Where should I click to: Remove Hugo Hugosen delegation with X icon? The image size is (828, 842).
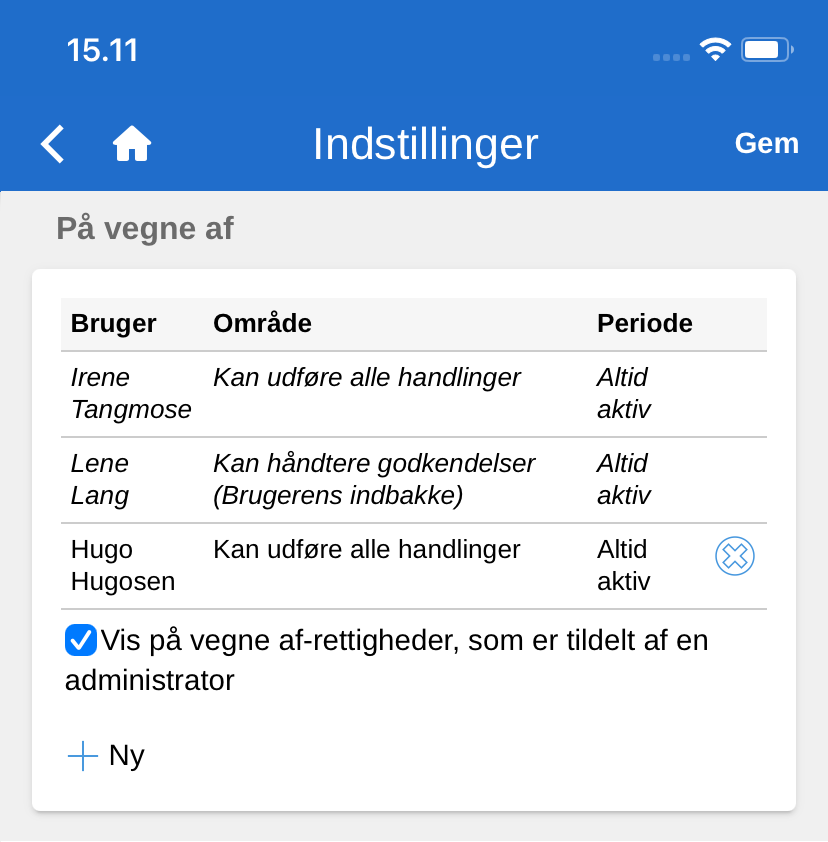(735, 556)
